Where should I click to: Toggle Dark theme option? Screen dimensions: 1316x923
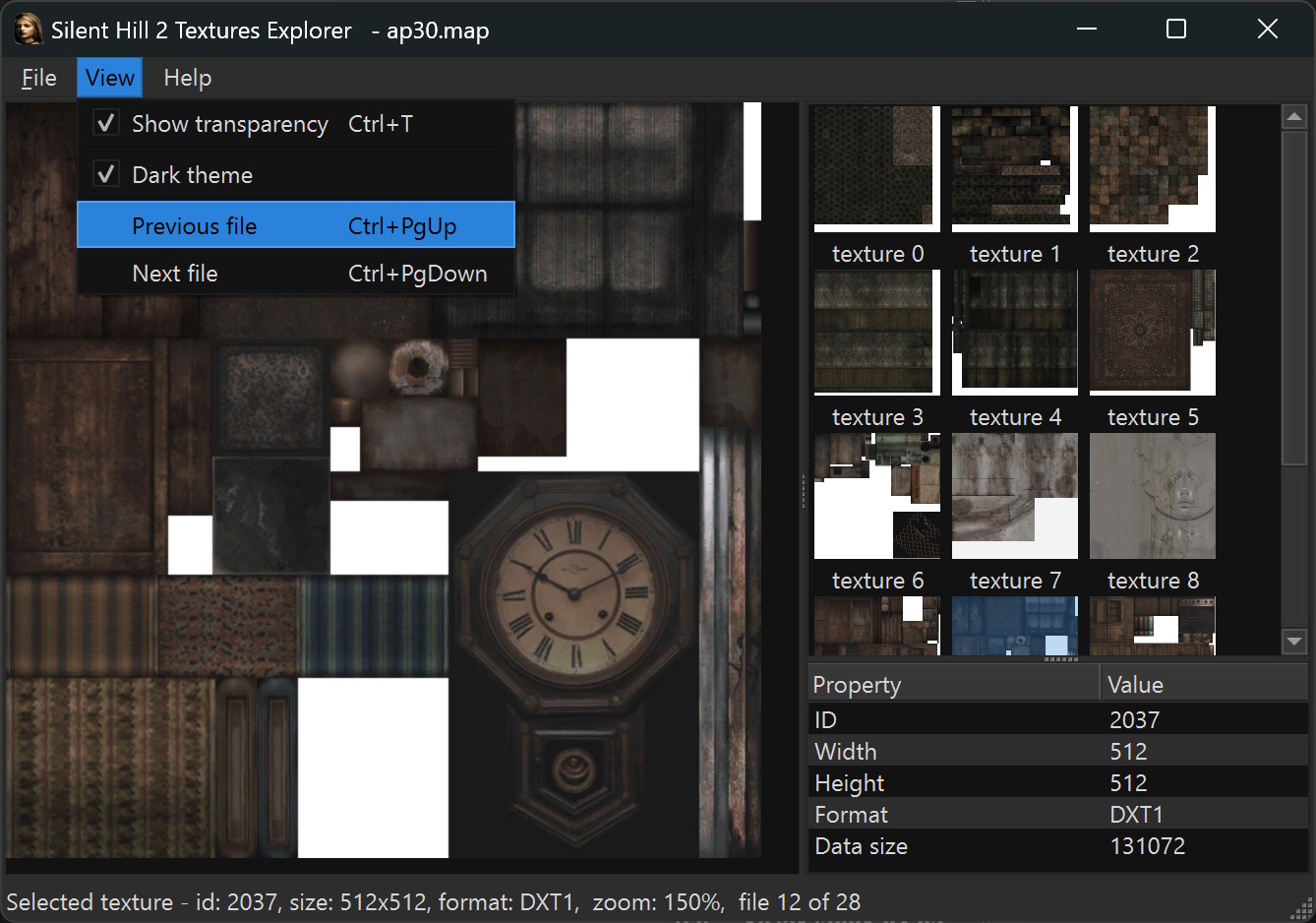click(296, 175)
